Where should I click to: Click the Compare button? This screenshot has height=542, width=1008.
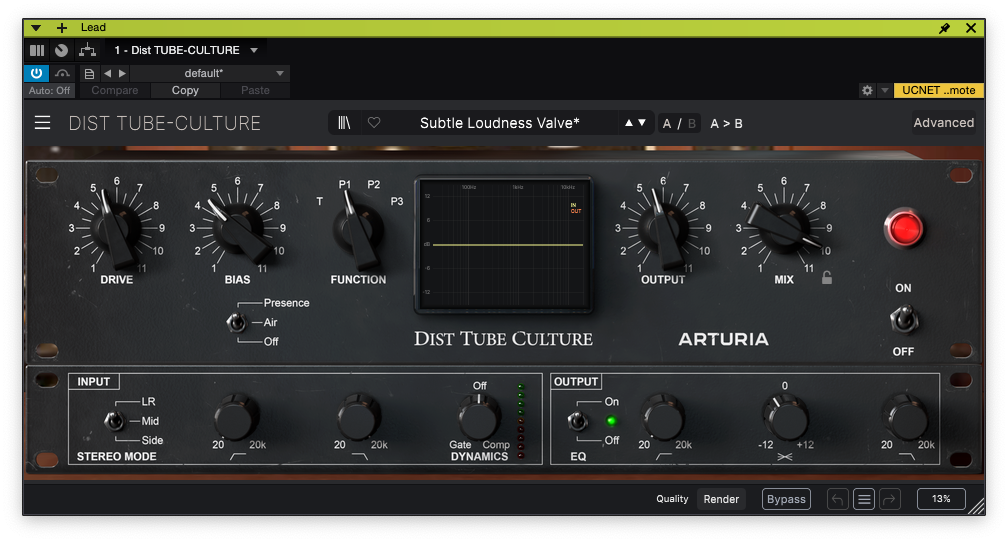pos(114,91)
